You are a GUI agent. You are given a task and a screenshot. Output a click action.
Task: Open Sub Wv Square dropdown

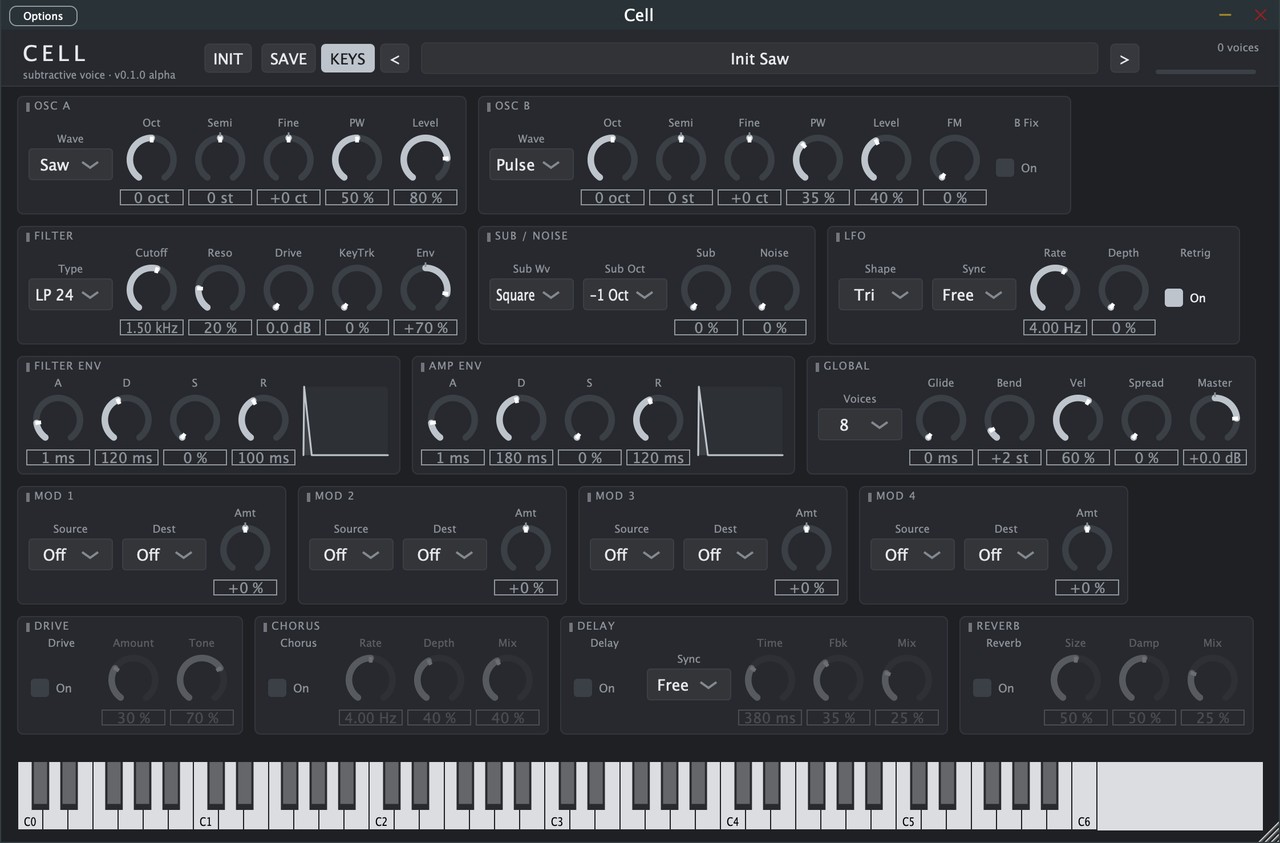pos(531,295)
